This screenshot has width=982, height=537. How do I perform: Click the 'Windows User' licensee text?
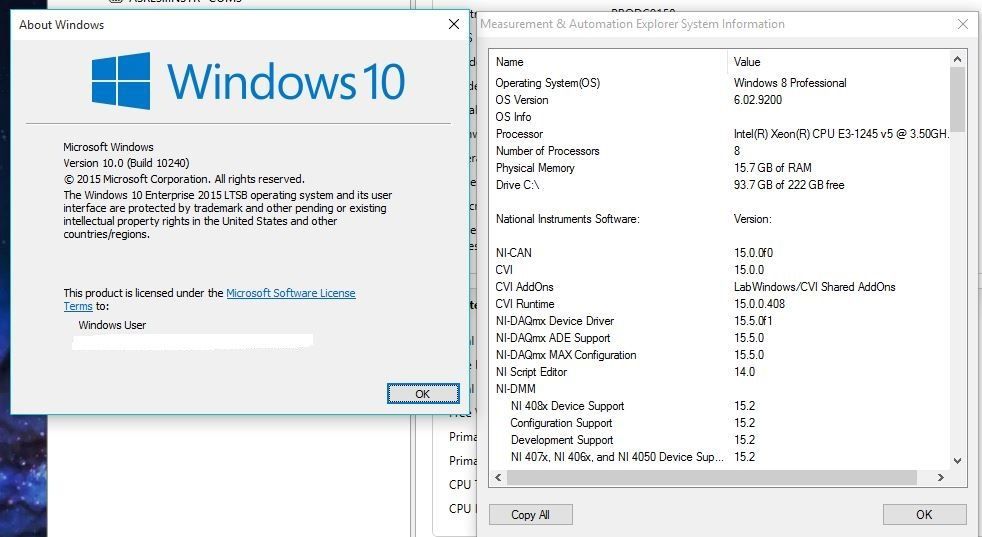pos(112,325)
